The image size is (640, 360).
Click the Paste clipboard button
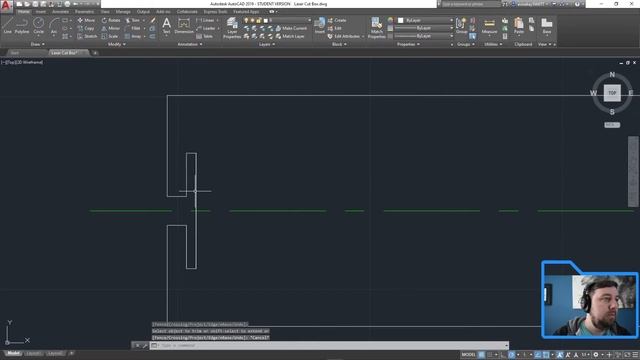(519, 26)
